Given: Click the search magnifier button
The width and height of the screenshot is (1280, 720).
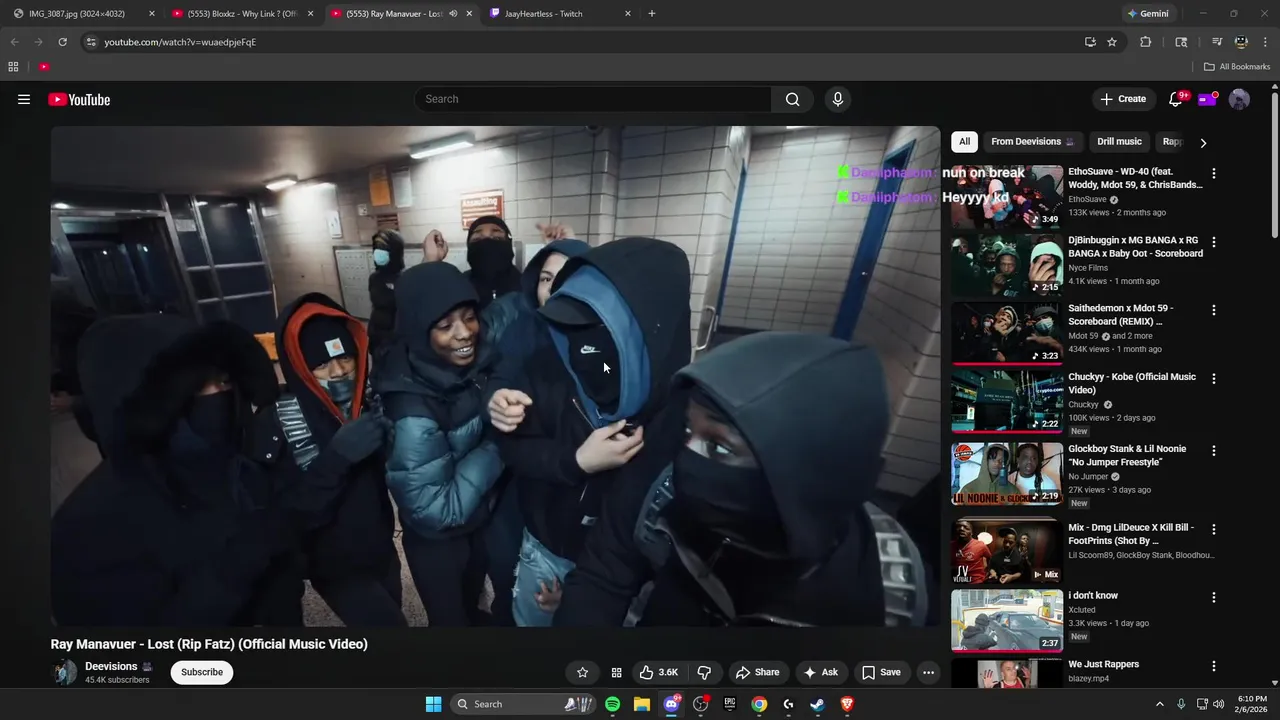Looking at the screenshot, I should (792, 99).
